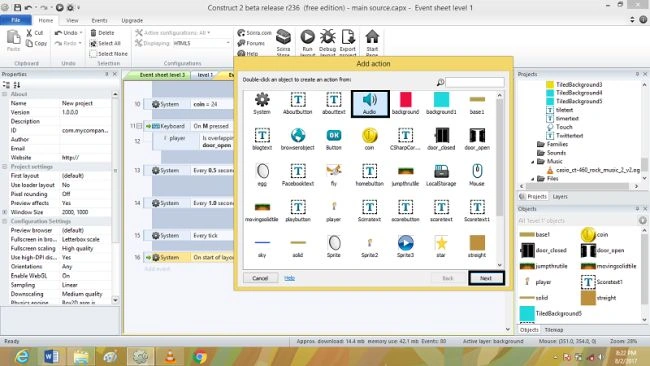
Task: Collapse the Files folder in Projects
Action: tap(533, 179)
